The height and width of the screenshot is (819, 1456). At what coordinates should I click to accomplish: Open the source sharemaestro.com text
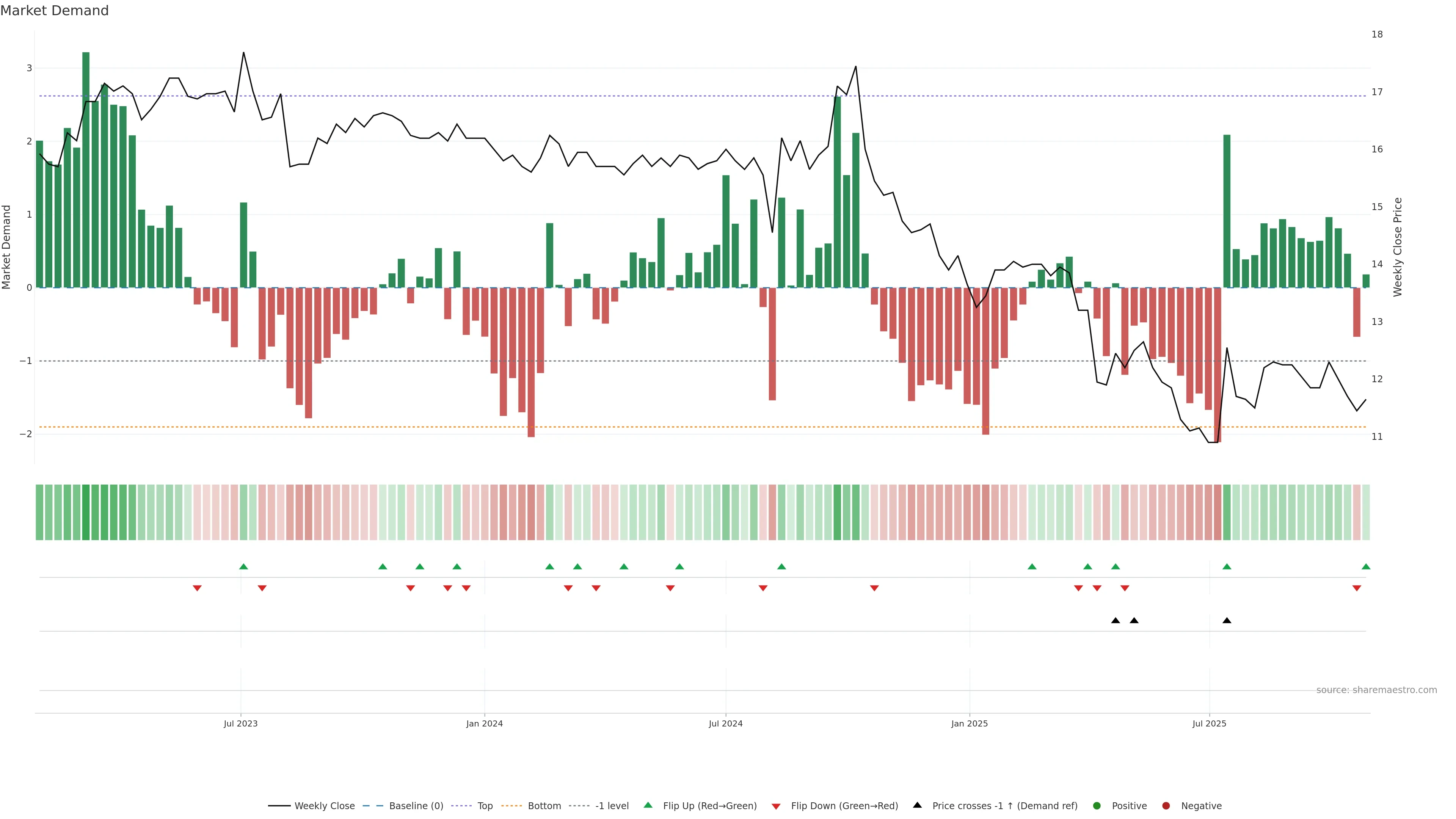pos(1376,690)
